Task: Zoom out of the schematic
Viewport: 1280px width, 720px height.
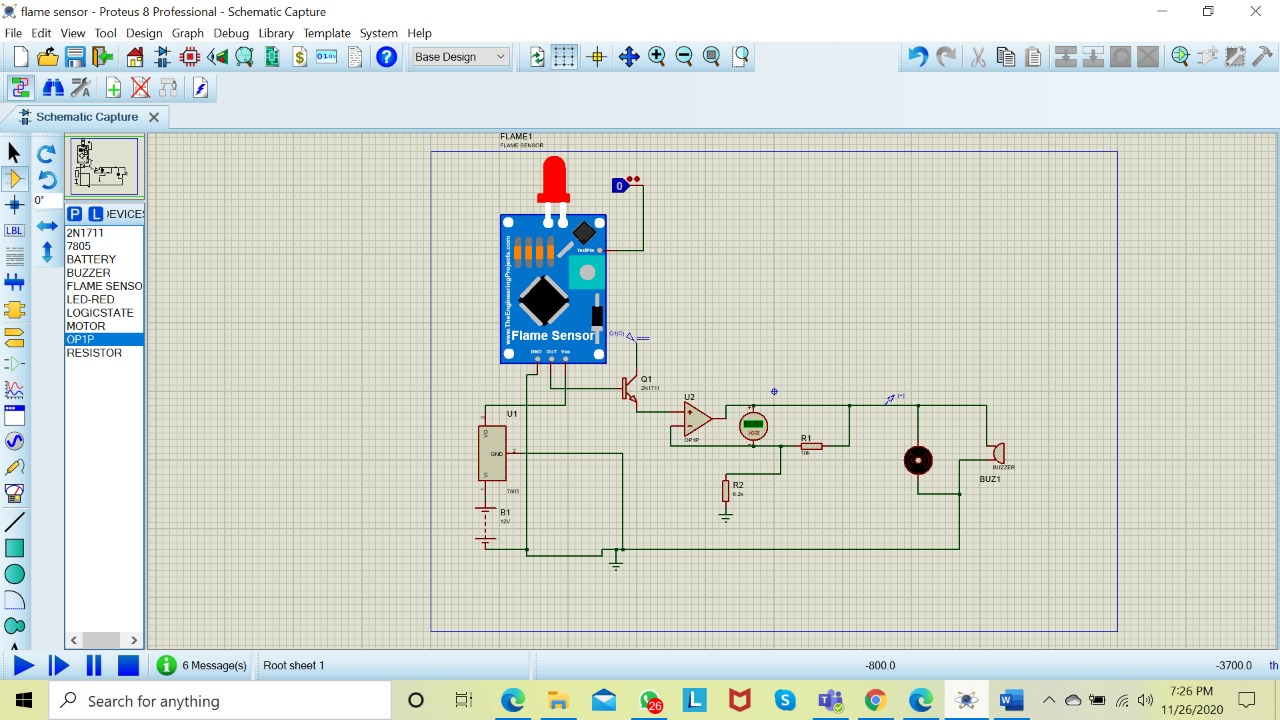Action: pyautogui.click(x=684, y=57)
